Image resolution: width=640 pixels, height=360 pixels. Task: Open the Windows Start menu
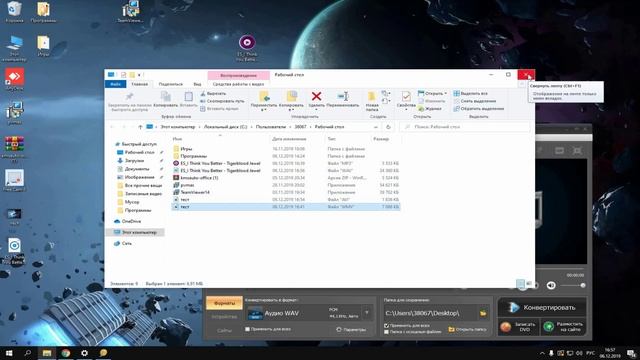click(9, 353)
